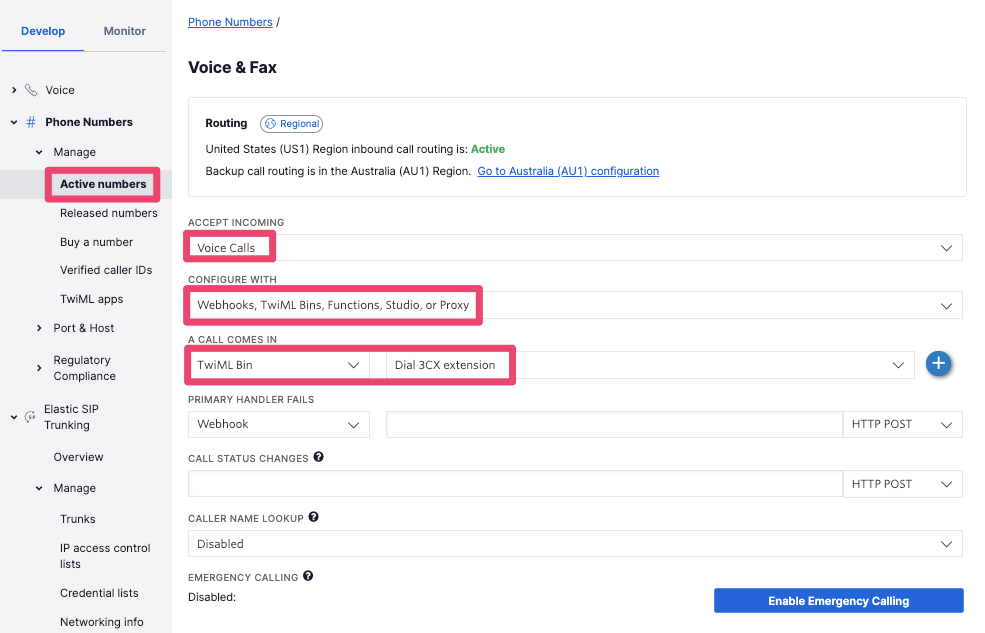The width and height of the screenshot is (985, 633).
Task: Click Enable Emergency Calling button
Action: [839, 601]
